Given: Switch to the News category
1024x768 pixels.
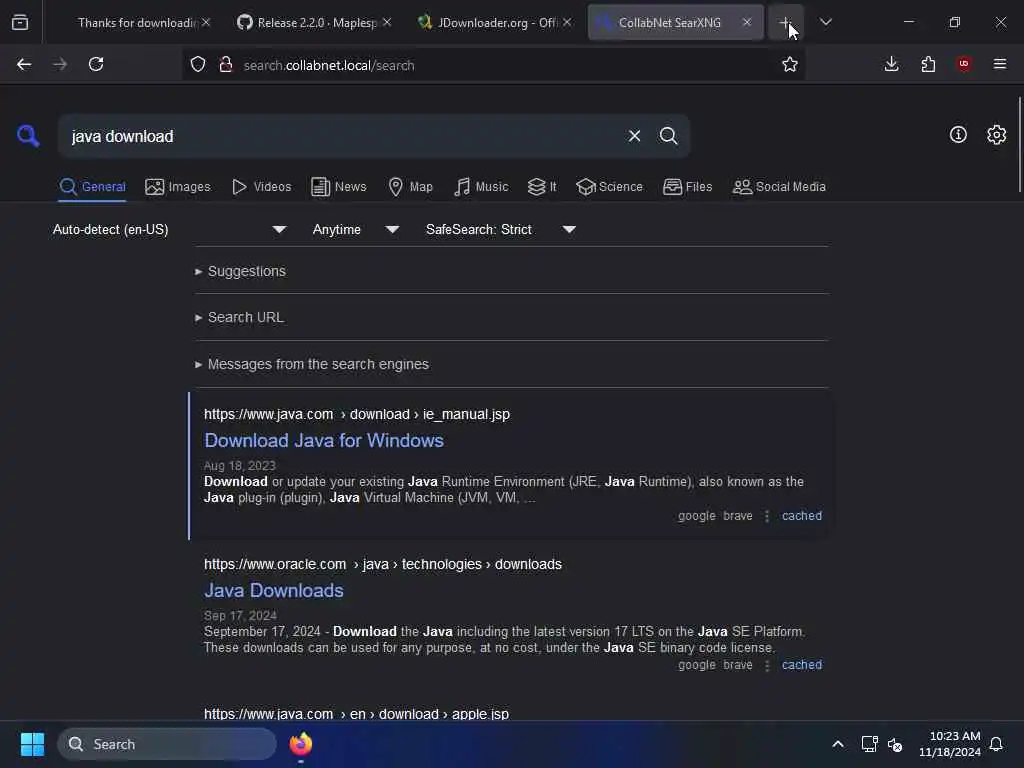Looking at the screenshot, I should tap(338, 187).
